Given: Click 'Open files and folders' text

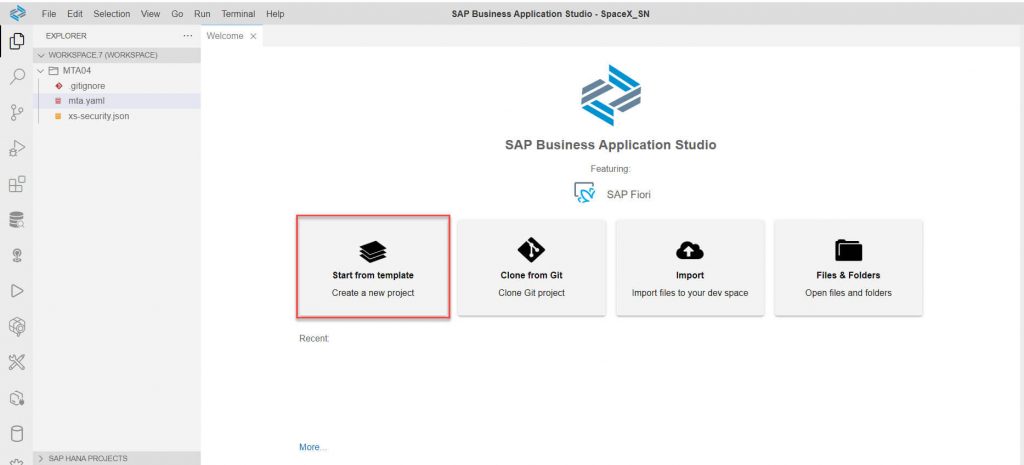Looking at the screenshot, I should point(848,293).
